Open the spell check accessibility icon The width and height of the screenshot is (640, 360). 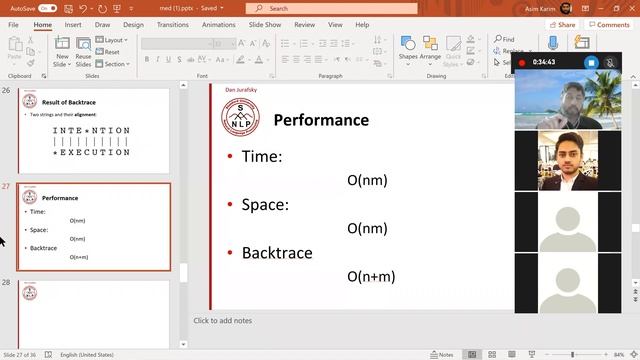pos(48,354)
